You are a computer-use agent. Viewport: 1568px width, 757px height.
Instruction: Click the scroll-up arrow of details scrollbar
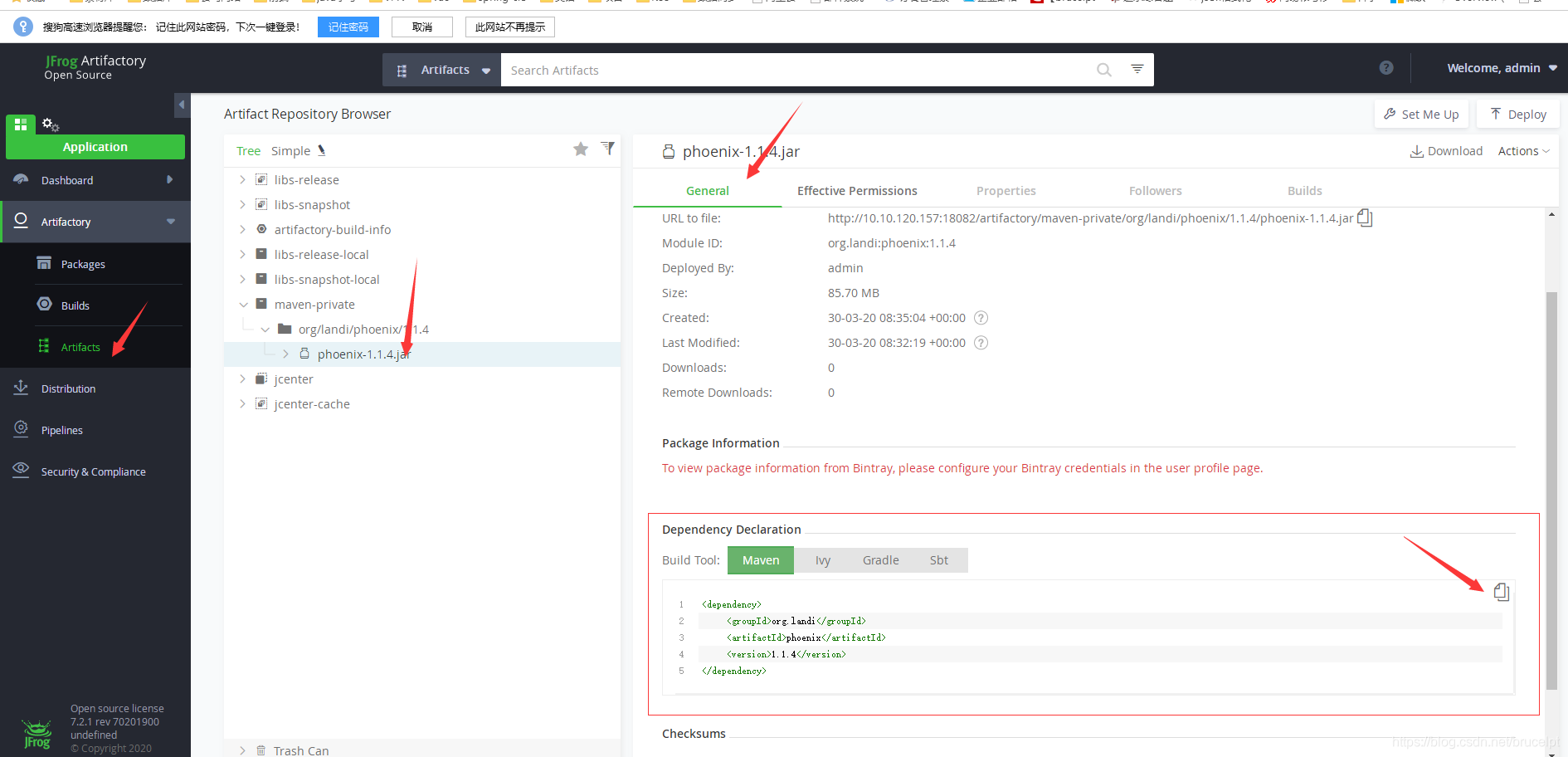(x=1551, y=214)
